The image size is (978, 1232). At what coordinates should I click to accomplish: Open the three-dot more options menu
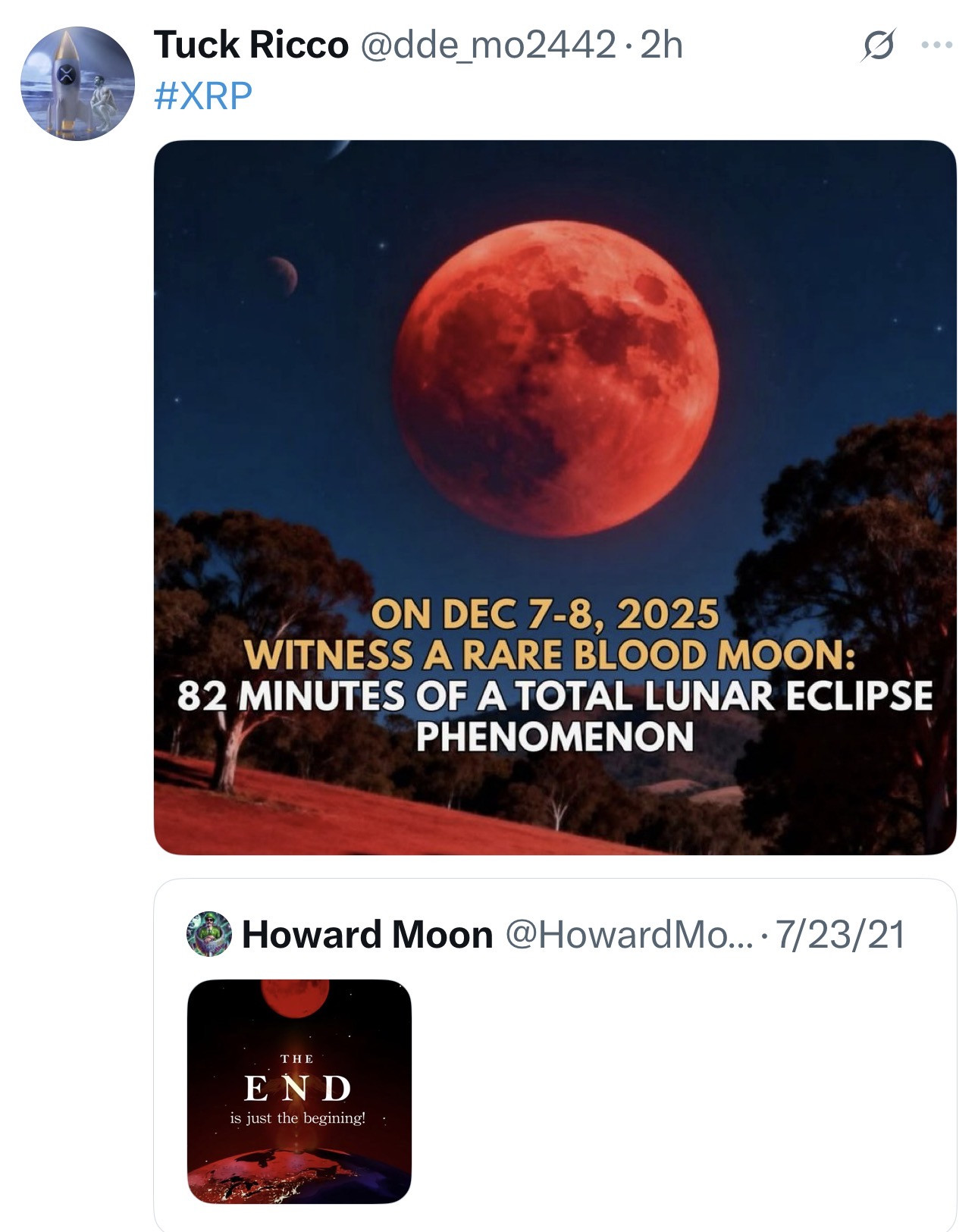coord(936,45)
